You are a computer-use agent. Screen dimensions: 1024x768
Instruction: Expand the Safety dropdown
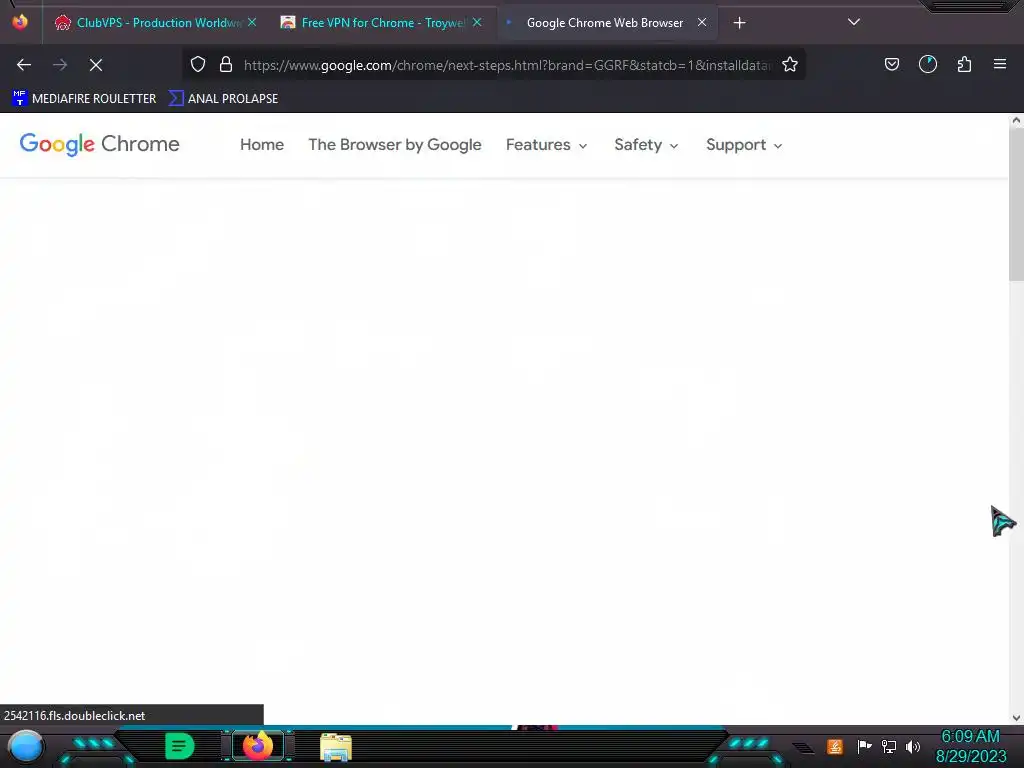click(647, 145)
